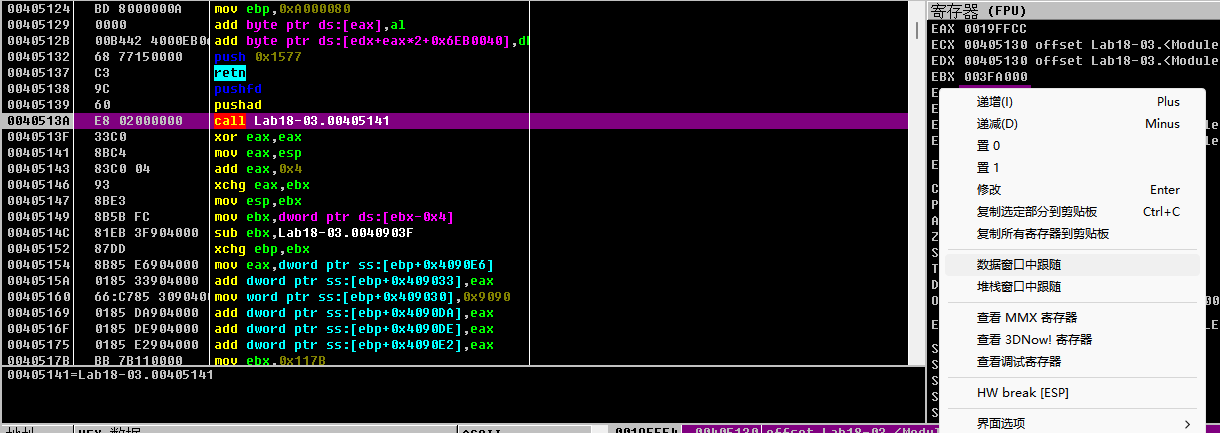Select the EDX register row

tap(1074, 61)
